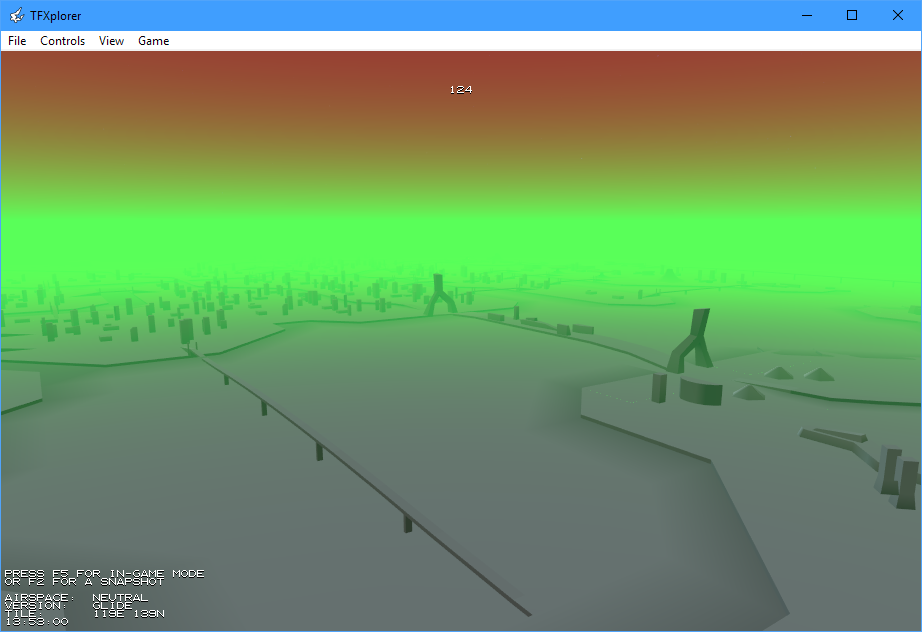Click the Airspace Neutral status line

[76, 597]
